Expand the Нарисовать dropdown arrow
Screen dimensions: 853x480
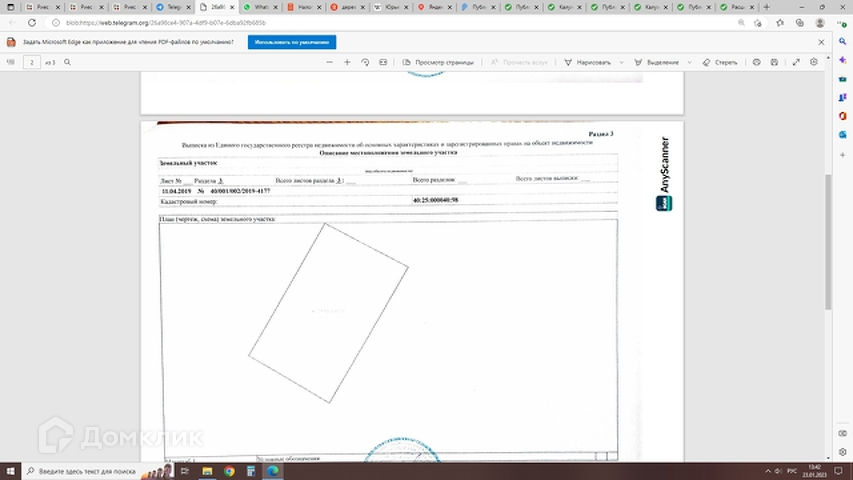(622, 62)
